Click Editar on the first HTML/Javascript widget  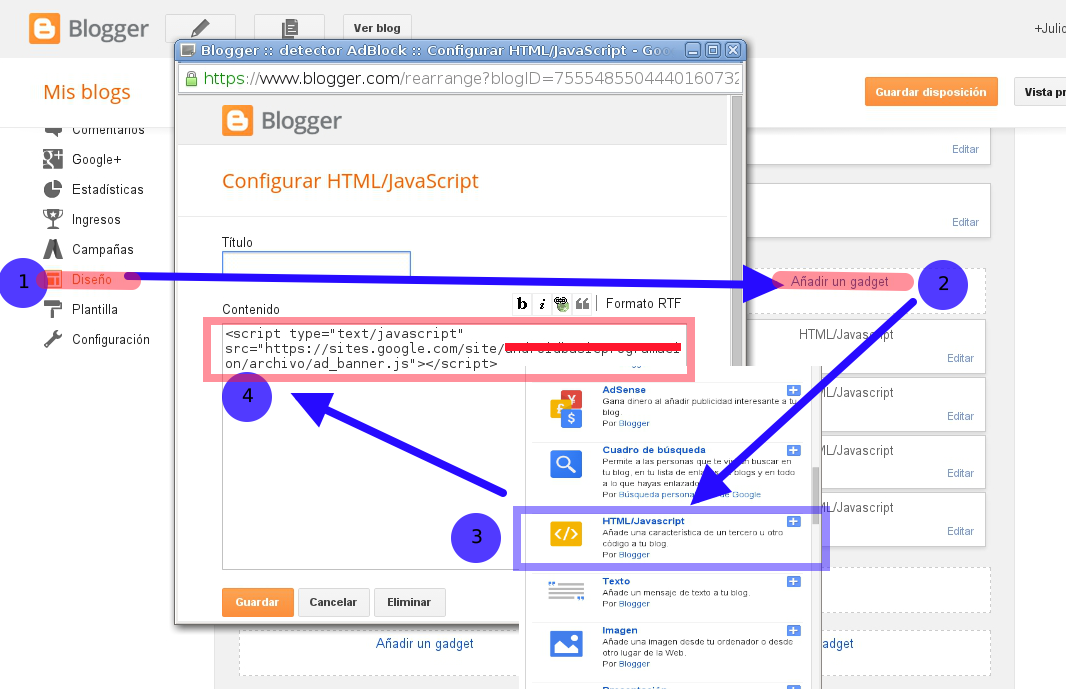(x=960, y=358)
